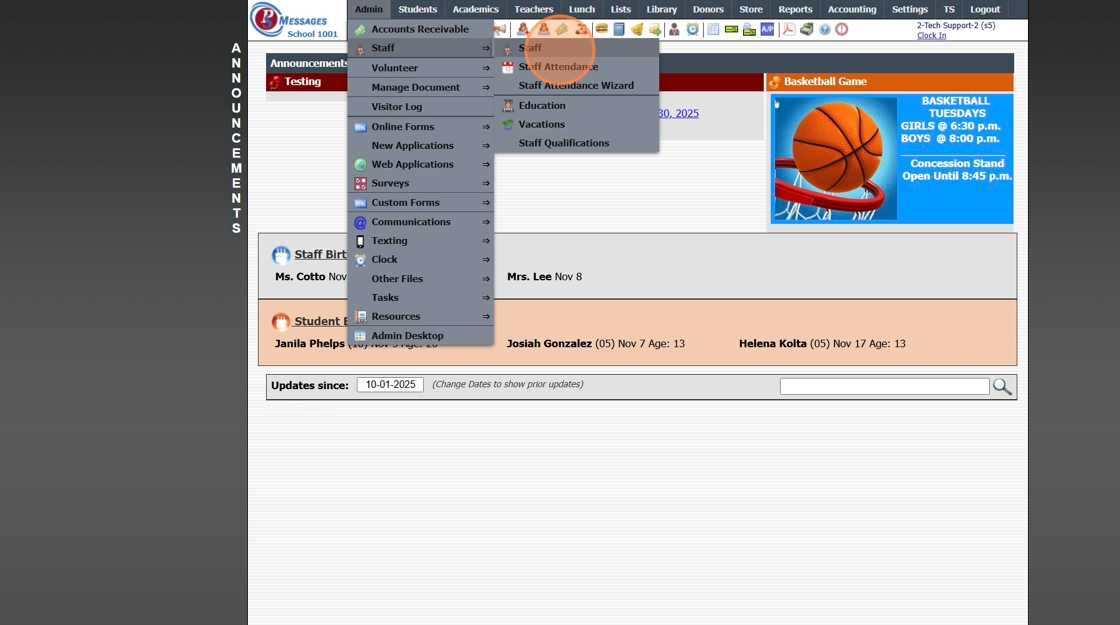This screenshot has height=625, width=1120.
Task: Open the TS menu item
Action: pyautogui.click(x=949, y=9)
